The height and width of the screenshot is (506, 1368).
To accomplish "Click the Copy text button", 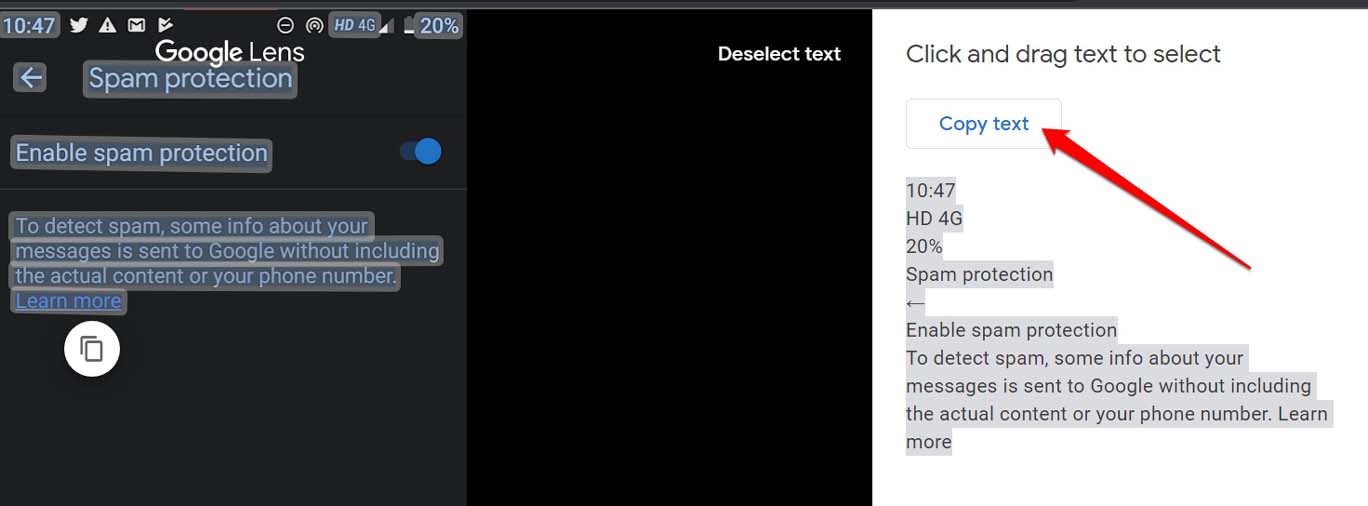I will coord(983,124).
